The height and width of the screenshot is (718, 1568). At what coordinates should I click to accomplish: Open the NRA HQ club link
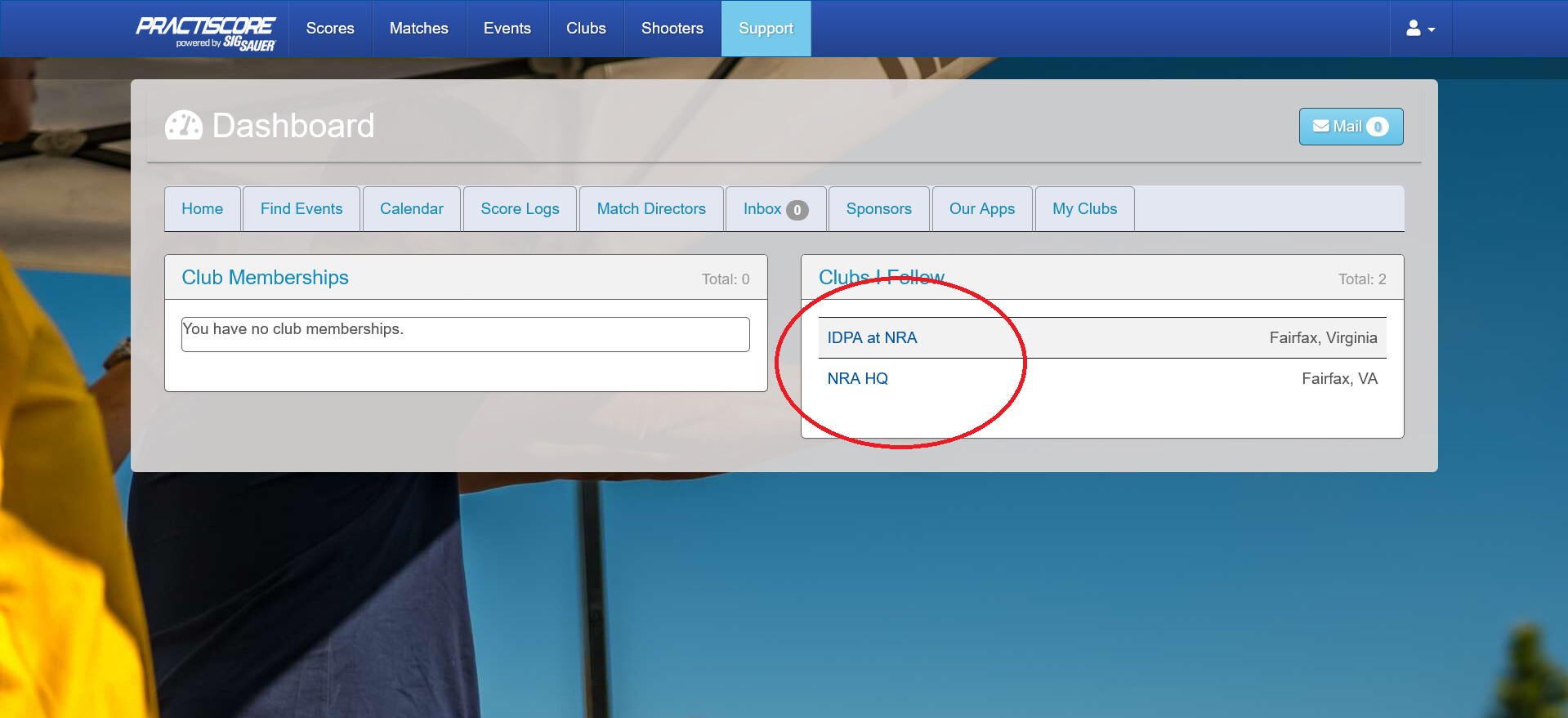pos(857,379)
